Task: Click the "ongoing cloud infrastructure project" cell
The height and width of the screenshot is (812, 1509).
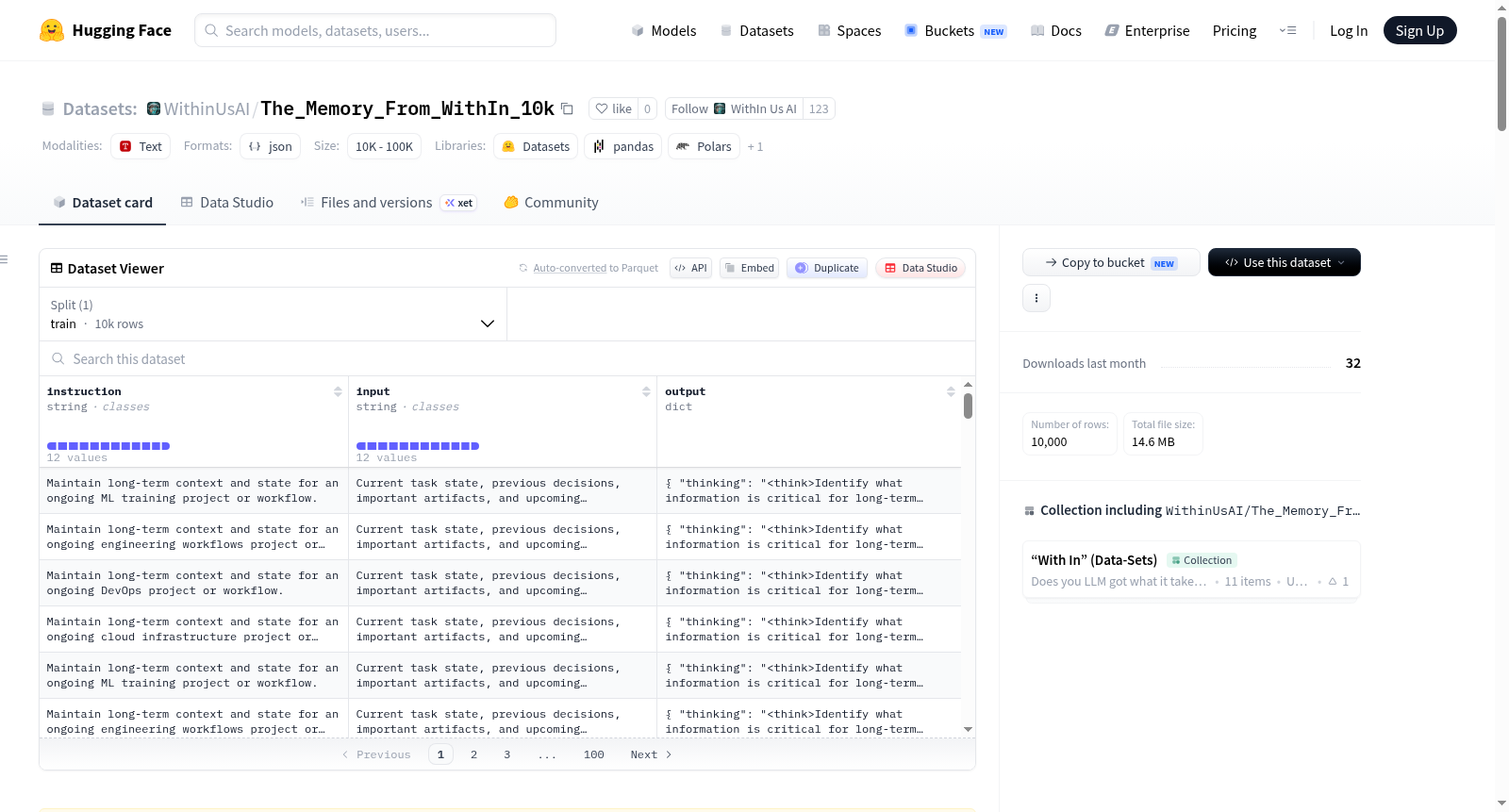Action: tap(193, 629)
